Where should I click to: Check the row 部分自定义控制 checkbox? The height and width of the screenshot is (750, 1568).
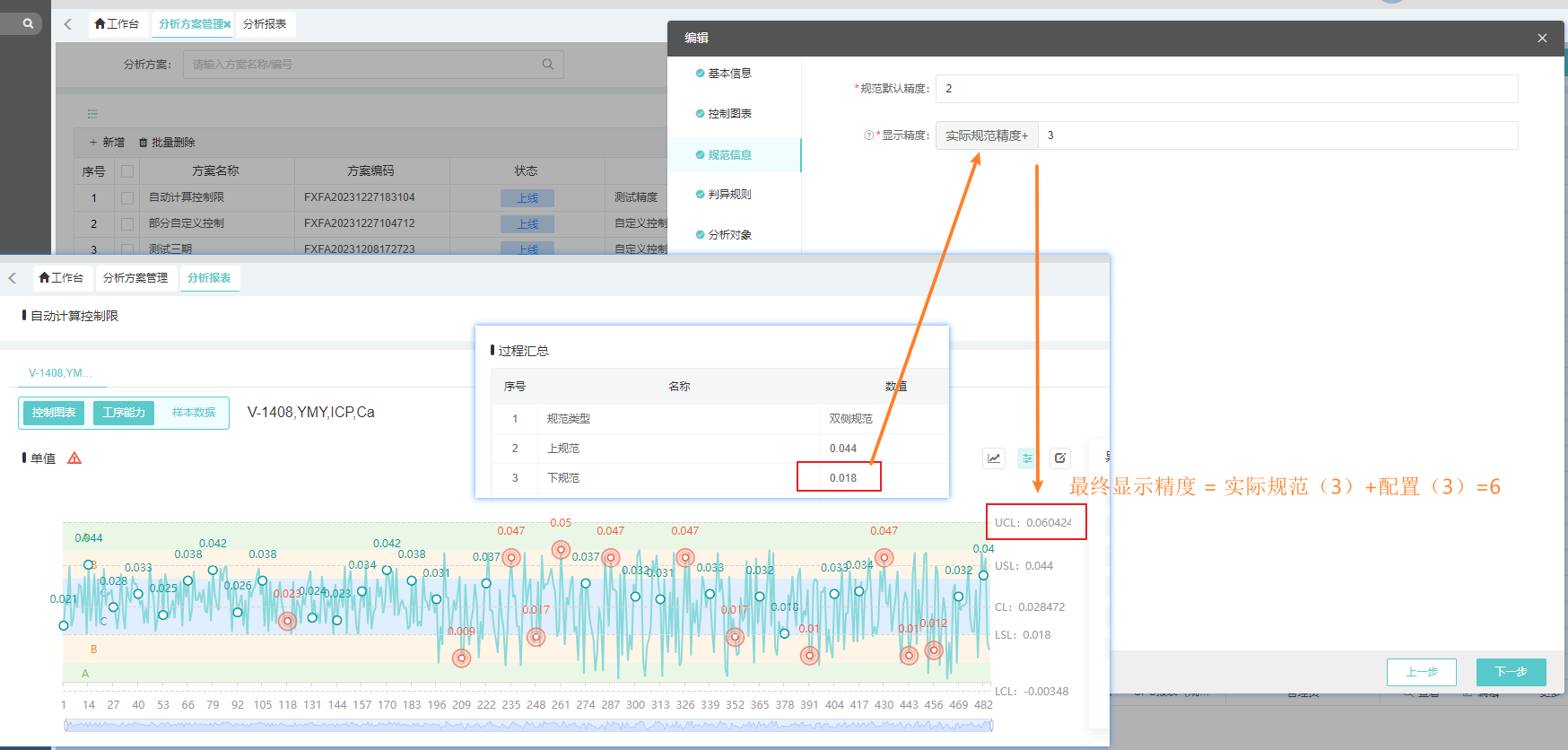pyautogui.click(x=127, y=223)
